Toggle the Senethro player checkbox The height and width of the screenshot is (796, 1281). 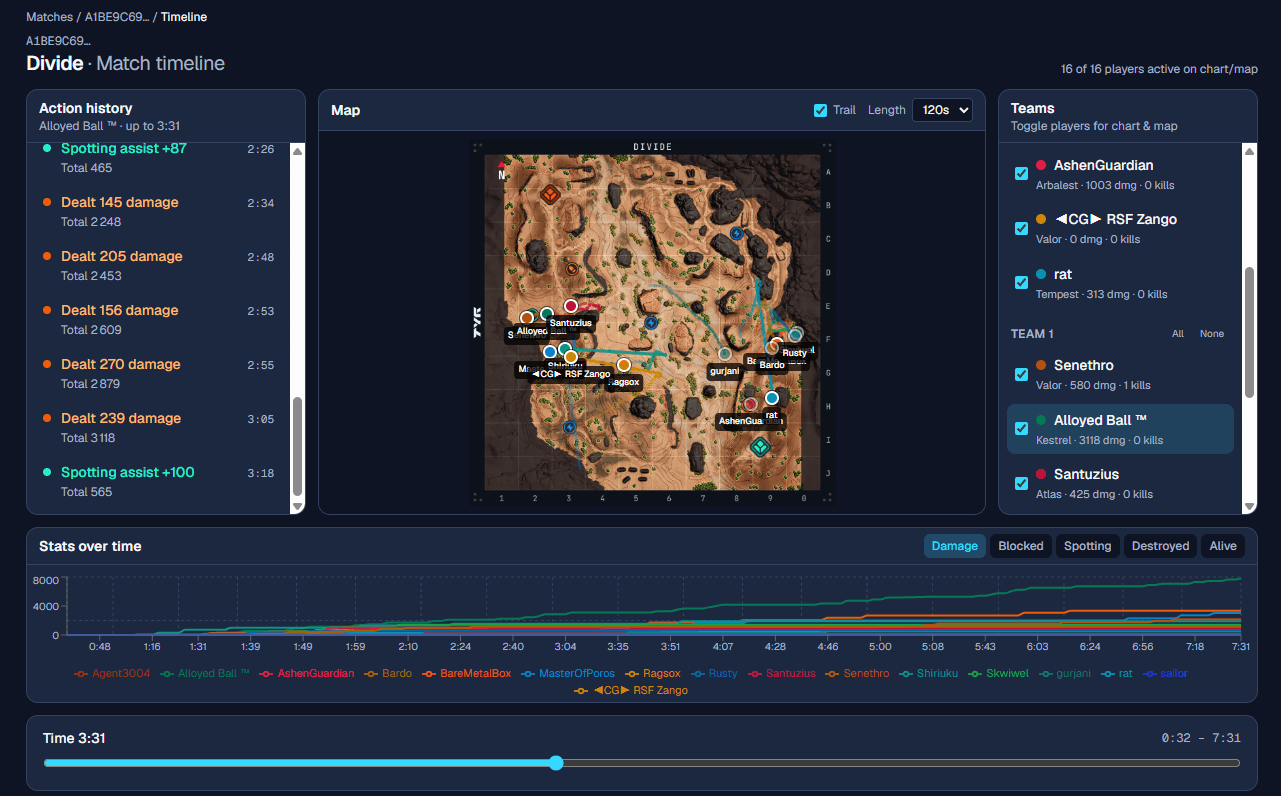click(x=1021, y=374)
